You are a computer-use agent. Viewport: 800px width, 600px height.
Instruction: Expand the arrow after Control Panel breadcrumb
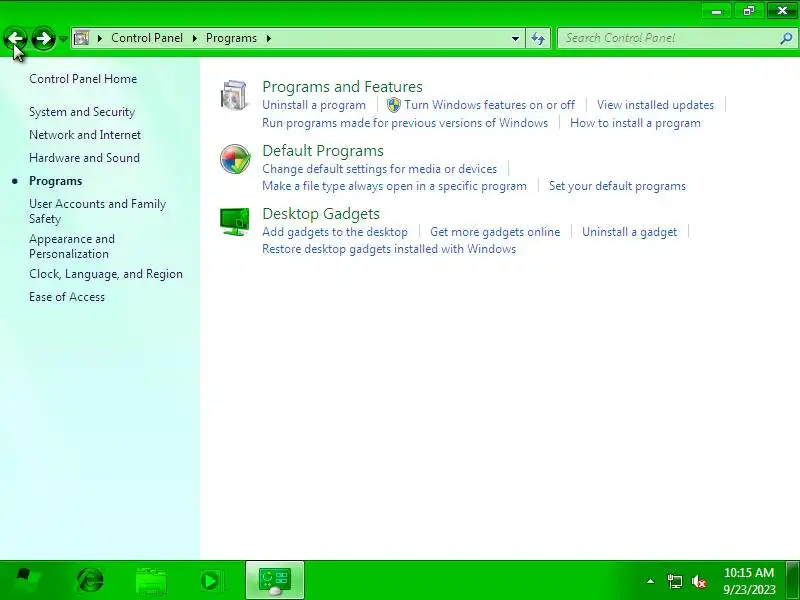click(195, 38)
